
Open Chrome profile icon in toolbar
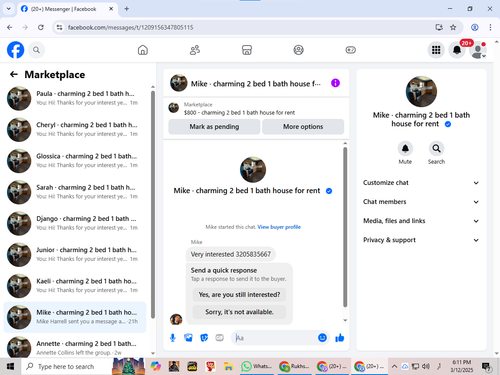[475, 27]
